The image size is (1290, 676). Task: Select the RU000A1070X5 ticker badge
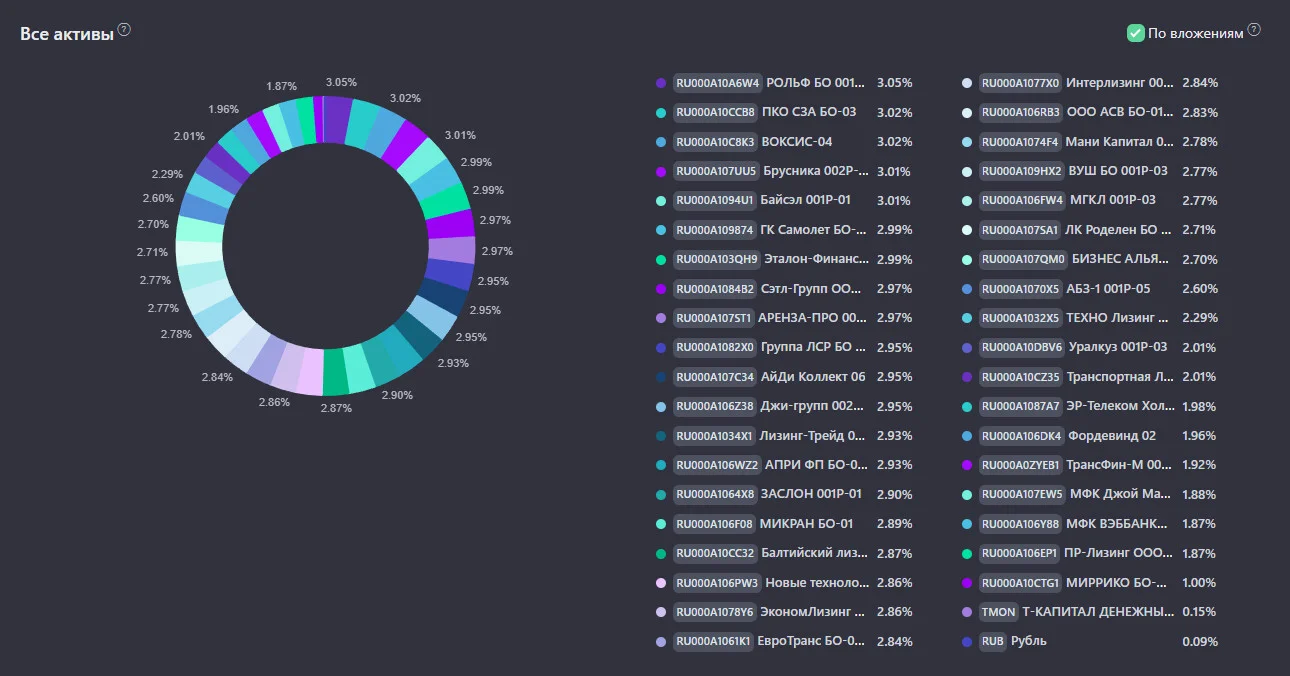[x=1020, y=289]
